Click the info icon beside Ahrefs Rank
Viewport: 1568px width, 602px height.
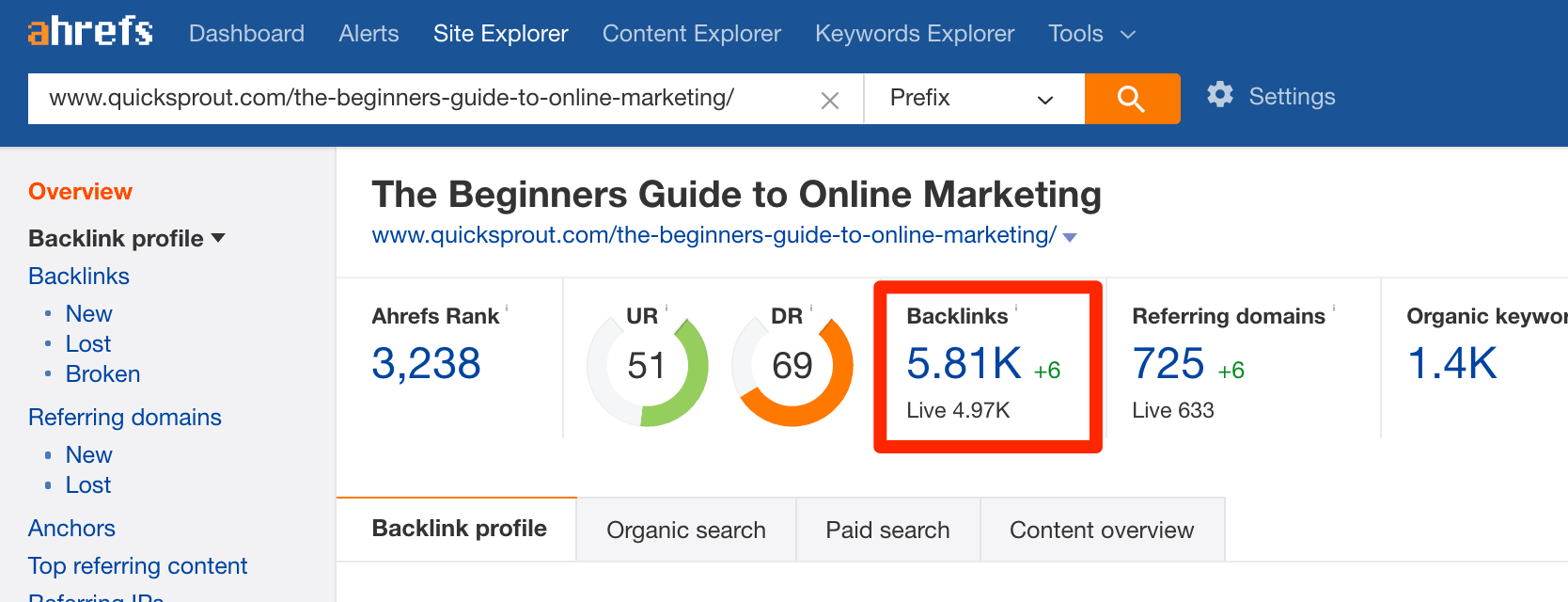[507, 308]
